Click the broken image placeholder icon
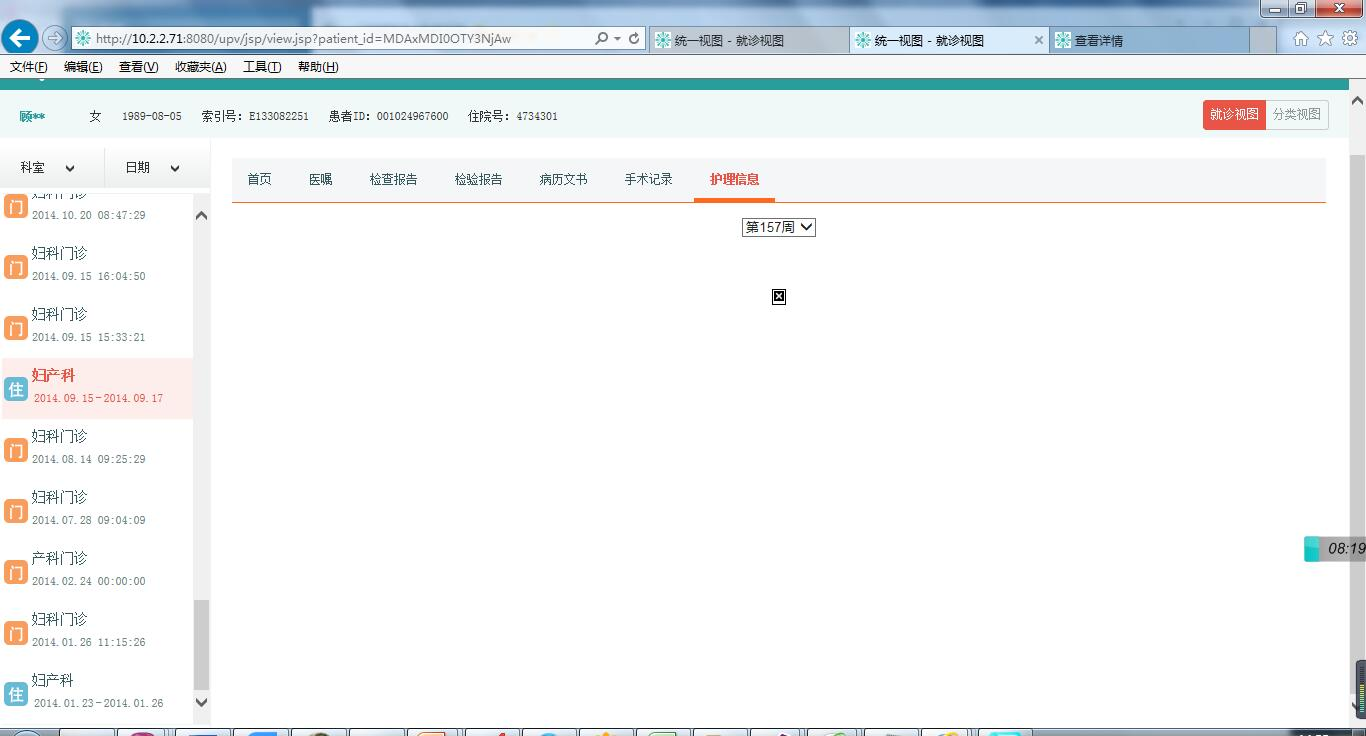 click(779, 297)
